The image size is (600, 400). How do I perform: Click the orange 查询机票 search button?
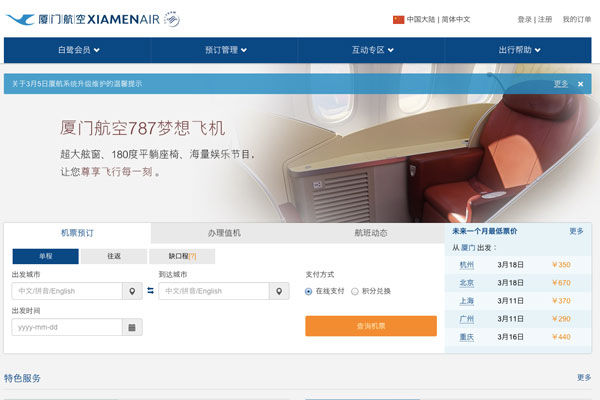(x=371, y=326)
